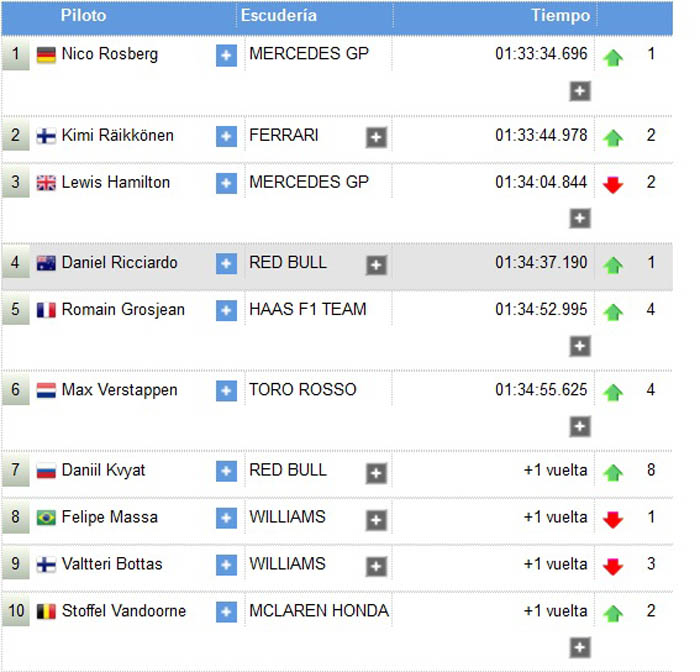Click the HAAS F1 TEAM name

[308, 309]
